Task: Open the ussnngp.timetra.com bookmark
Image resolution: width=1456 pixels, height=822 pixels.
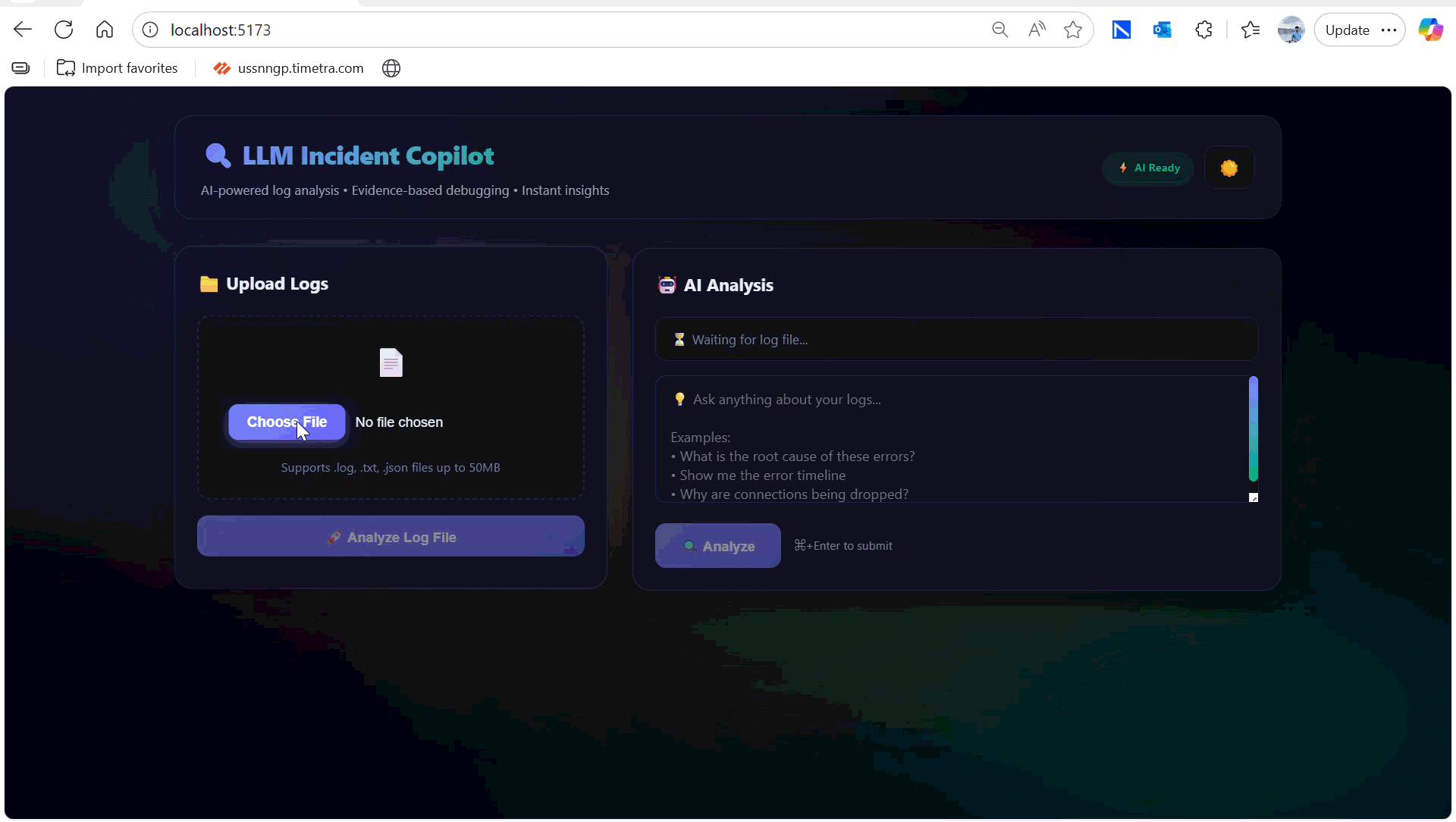Action: click(288, 67)
